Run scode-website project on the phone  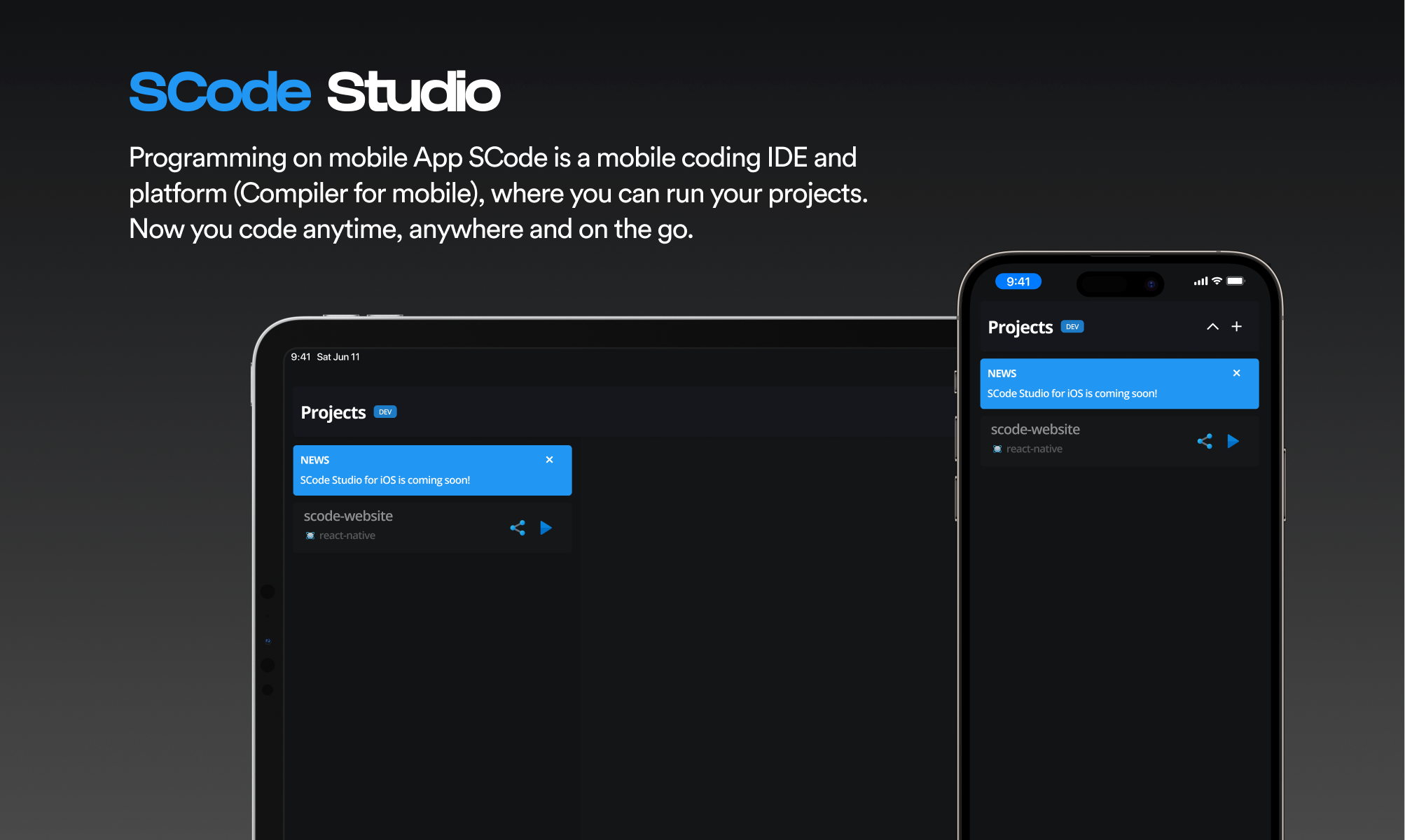(x=1233, y=441)
